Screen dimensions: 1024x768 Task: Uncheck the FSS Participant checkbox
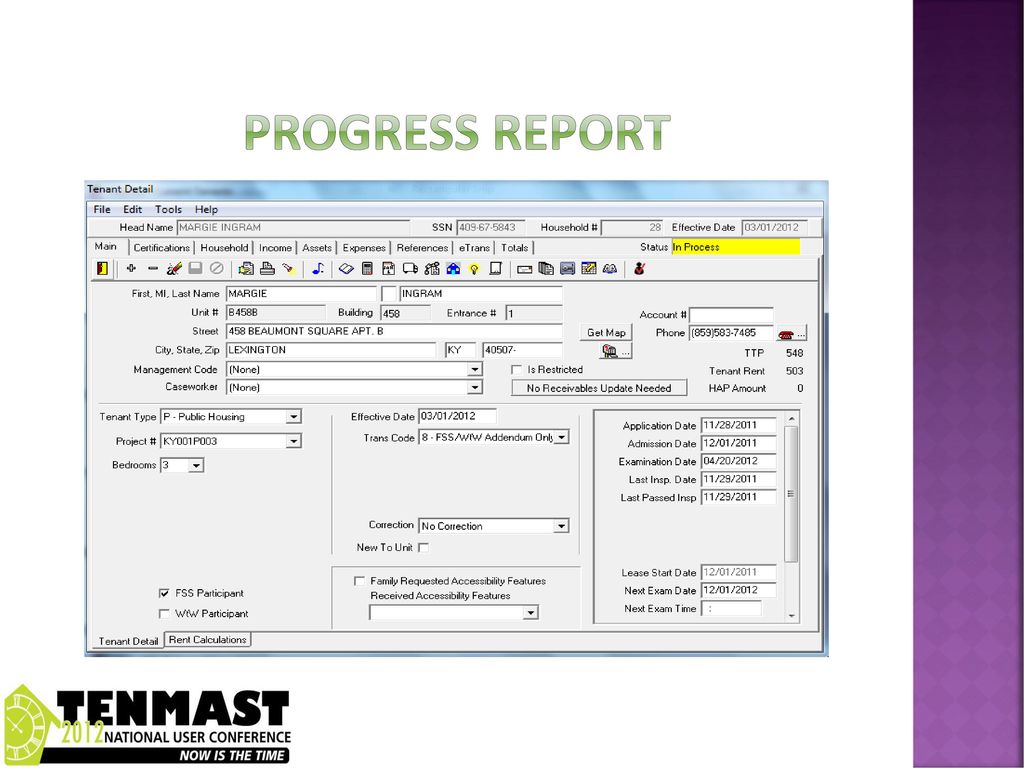(x=164, y=594)
